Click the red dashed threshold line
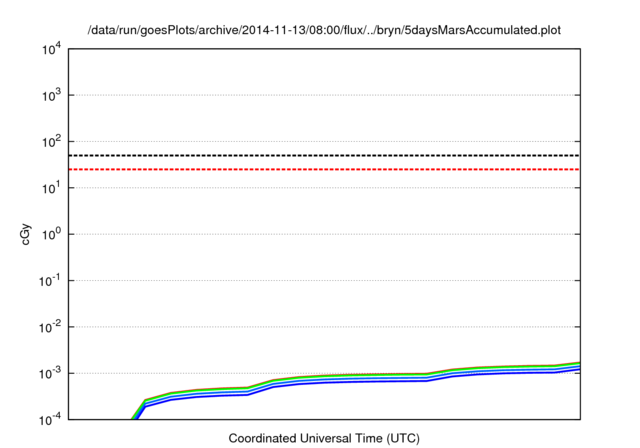Viewport: 640px width, 448px height. [x=324, y=169]
